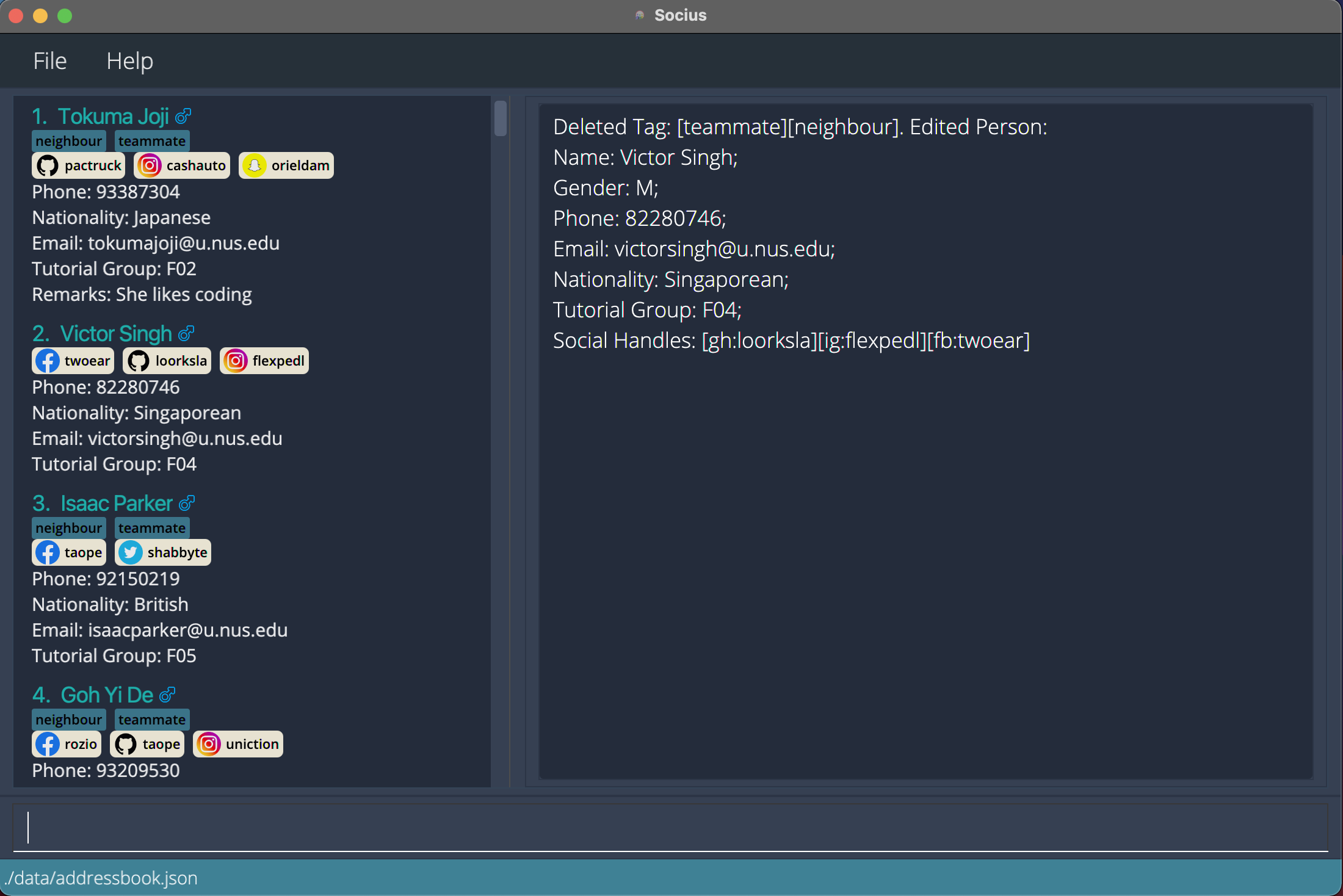Click the GitHub icon for pactruck
Screen dimensions: 1343x896
[x=48, y=165]
